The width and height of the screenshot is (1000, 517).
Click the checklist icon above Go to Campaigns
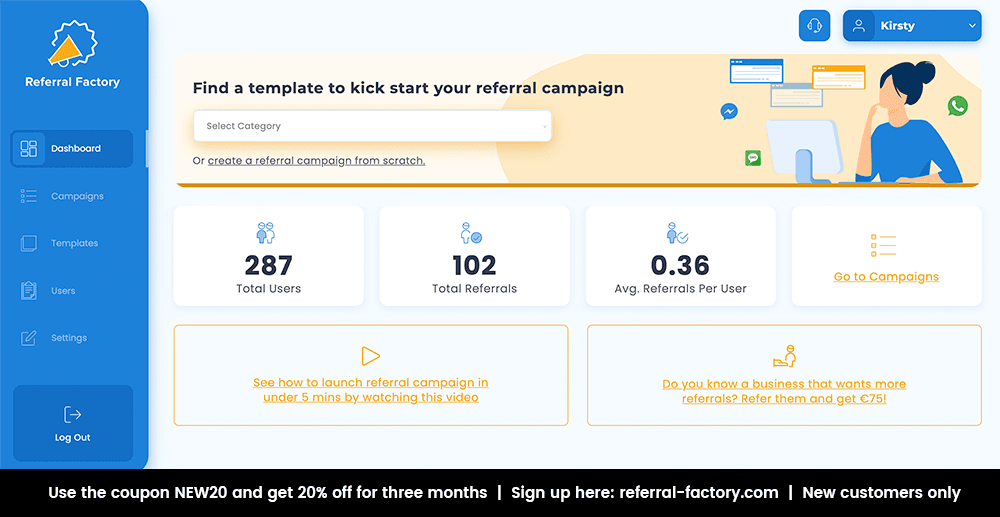[x=884, y=245]
